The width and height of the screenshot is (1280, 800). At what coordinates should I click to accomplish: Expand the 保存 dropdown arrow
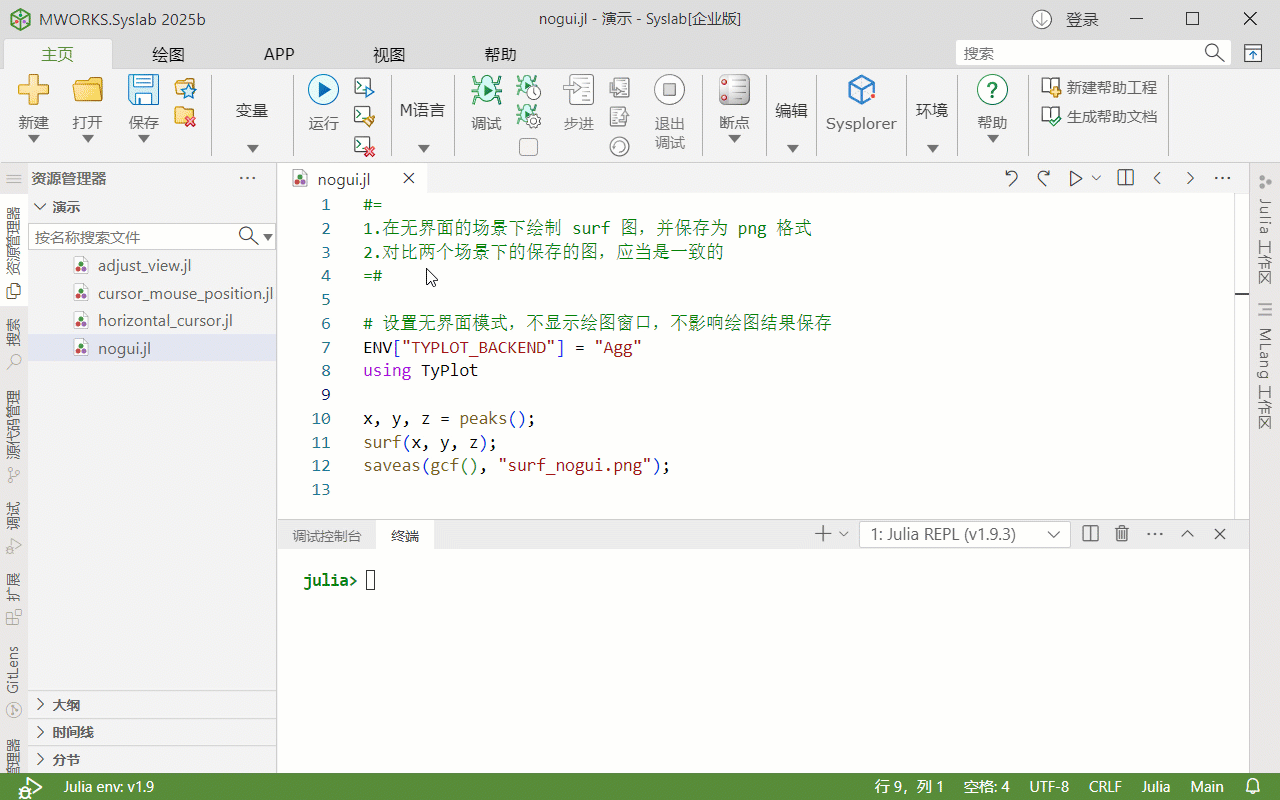point(143,139)
